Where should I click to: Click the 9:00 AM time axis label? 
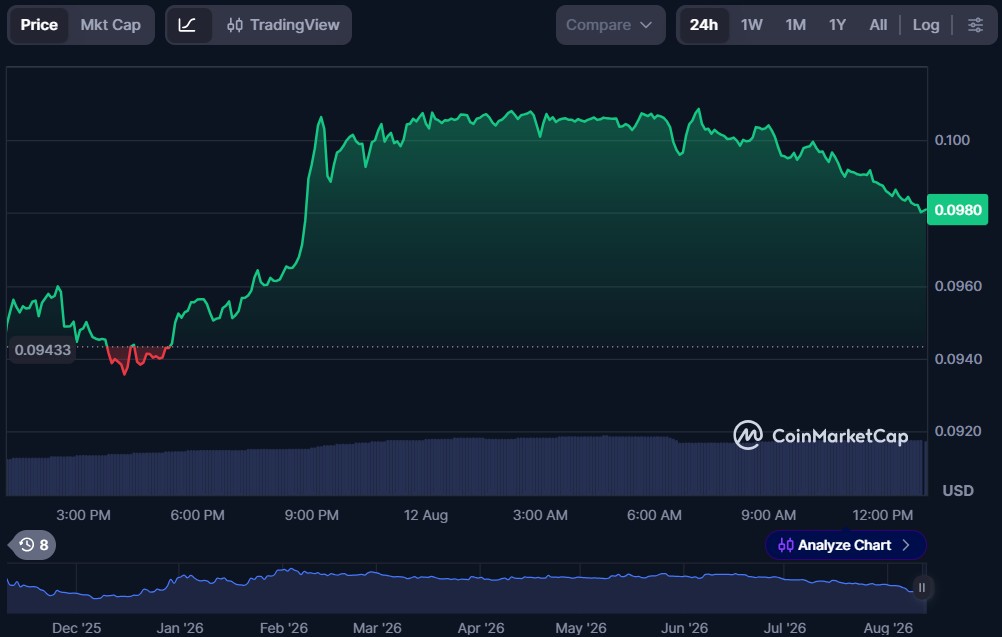[x=769, y=515]
